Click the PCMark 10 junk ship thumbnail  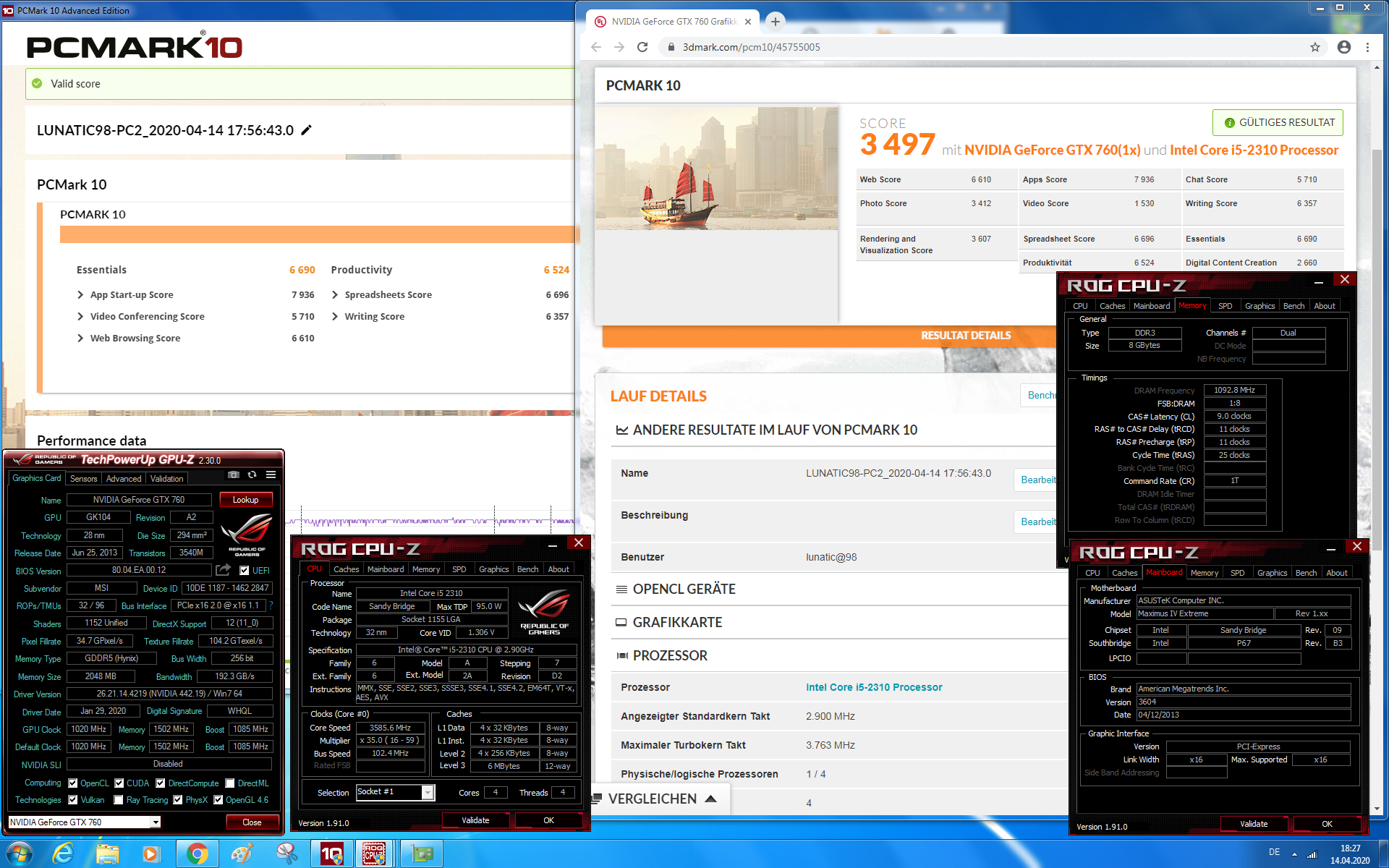[716, 169]
